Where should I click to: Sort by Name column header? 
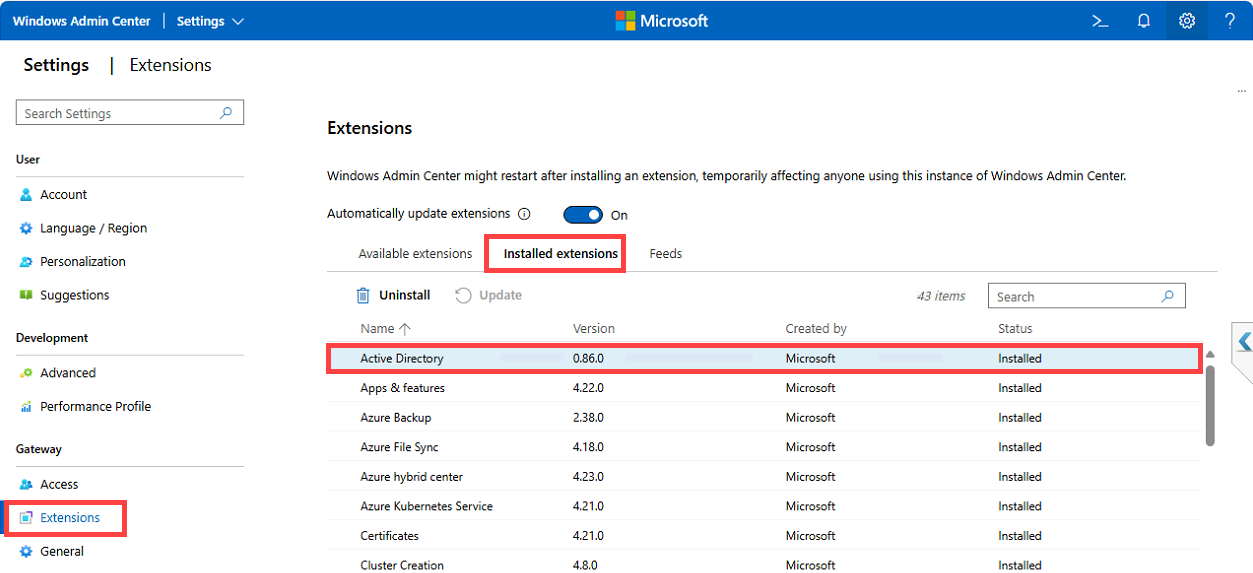coord(385,328)
